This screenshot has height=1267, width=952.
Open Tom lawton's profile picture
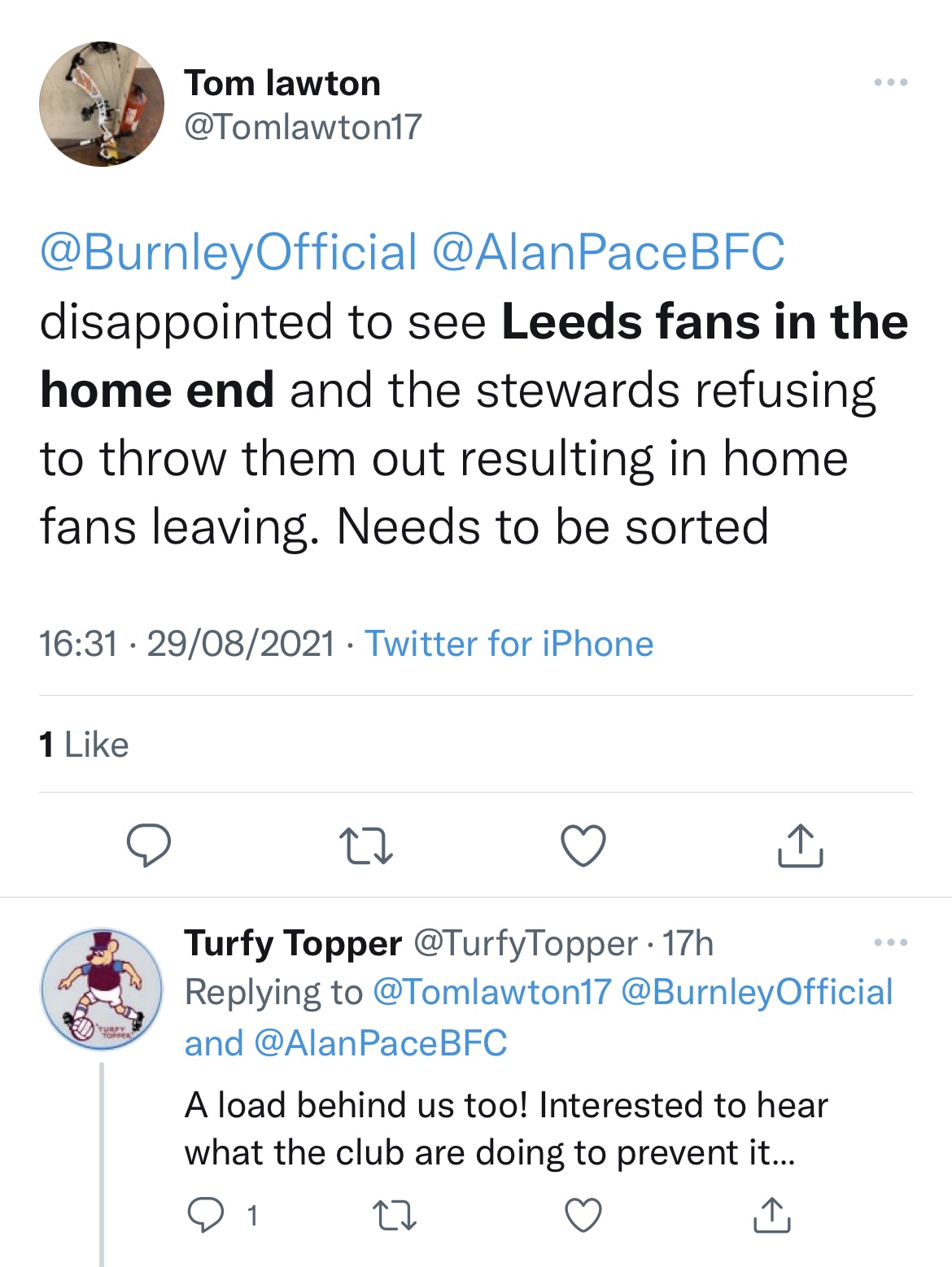pyautogui.click(x=102, y=104)
